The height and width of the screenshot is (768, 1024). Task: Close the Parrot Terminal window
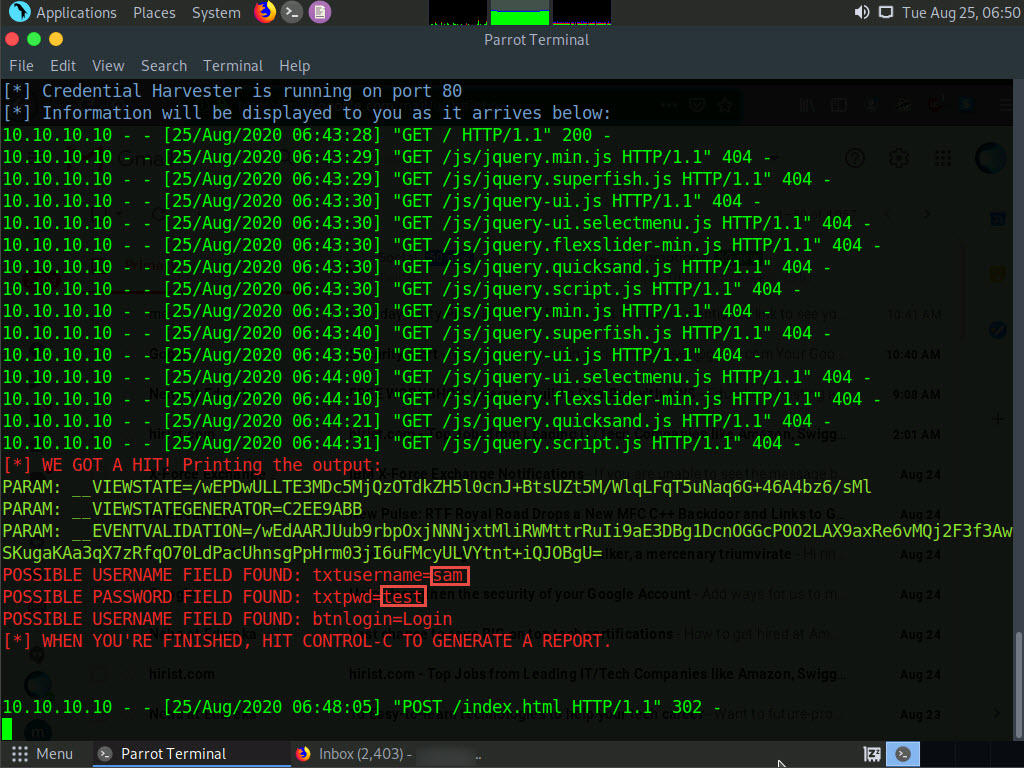click(12, 39)
